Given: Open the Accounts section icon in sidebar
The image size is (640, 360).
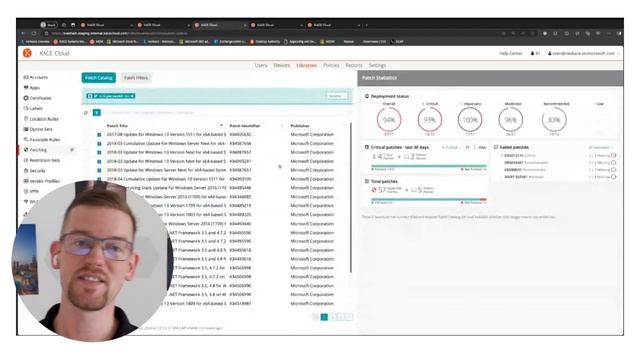Looking at the screenshot, I should pyautogui.click(x=26, y=77).
